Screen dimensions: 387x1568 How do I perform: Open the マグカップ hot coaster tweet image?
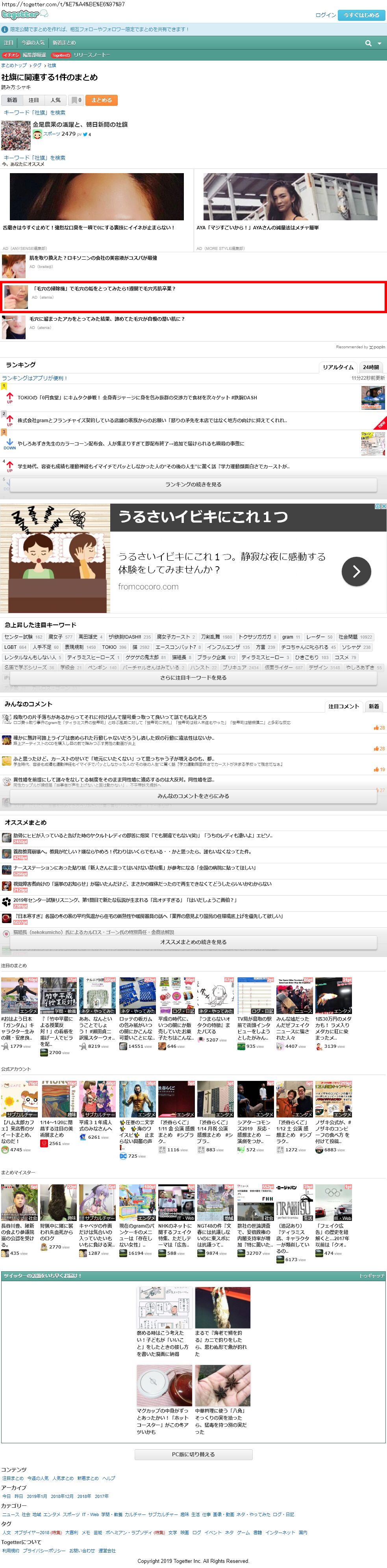click(x=165, y=1385)
